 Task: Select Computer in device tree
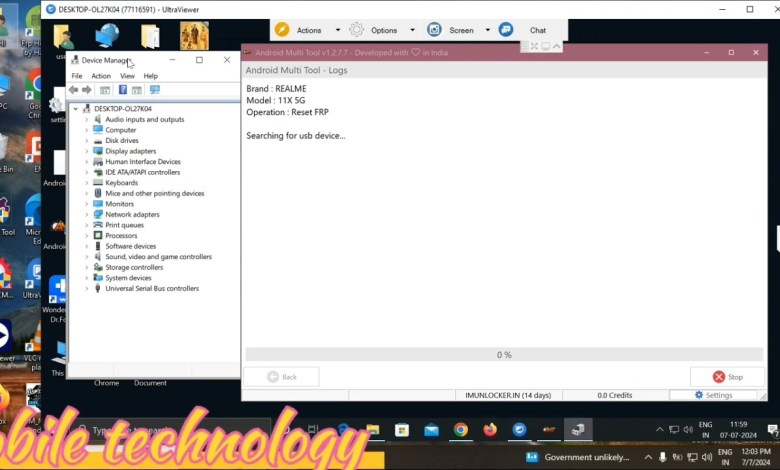(120, 130)
